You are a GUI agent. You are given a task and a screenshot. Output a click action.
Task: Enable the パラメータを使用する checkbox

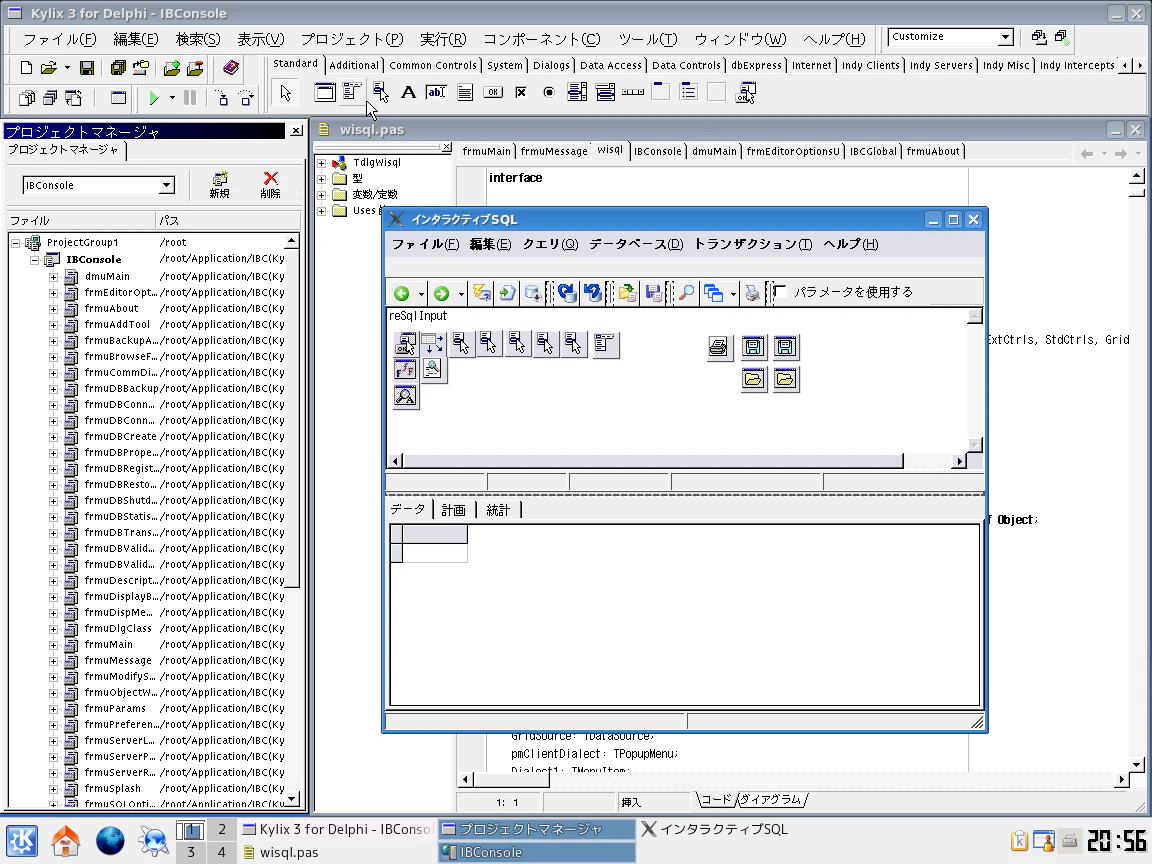780,292
